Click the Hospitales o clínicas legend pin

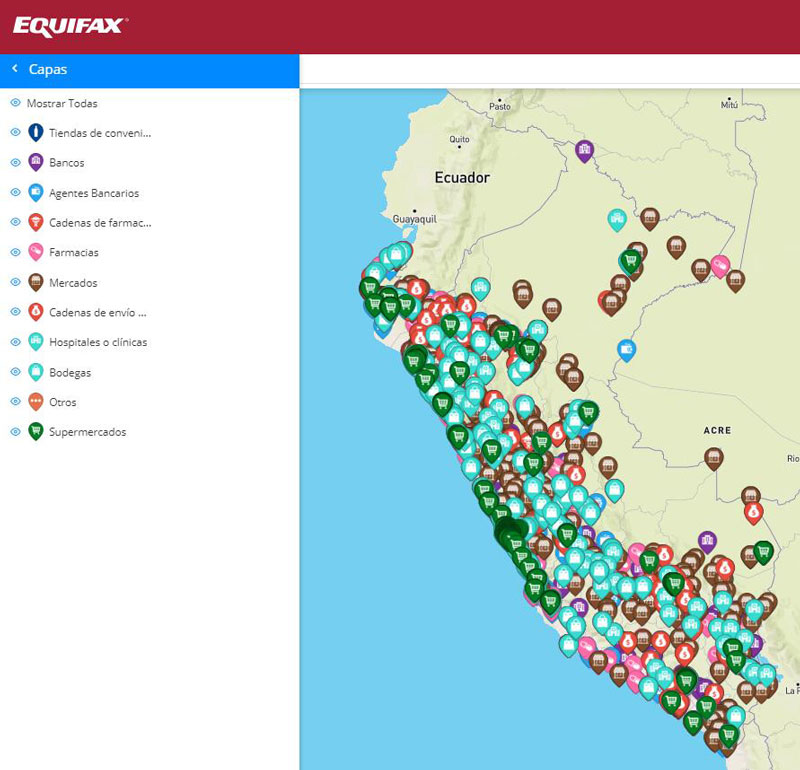[x=36, y=342]
